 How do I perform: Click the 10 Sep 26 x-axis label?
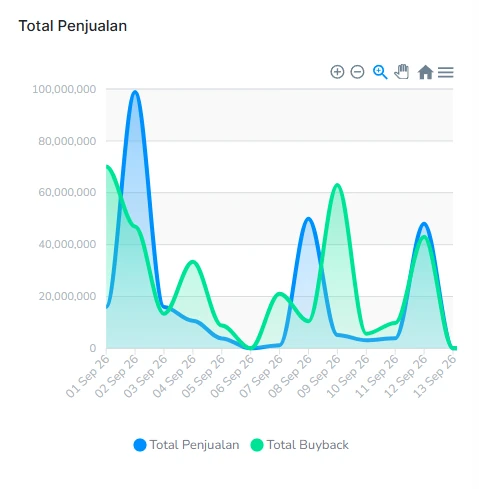tap(348, 376)
